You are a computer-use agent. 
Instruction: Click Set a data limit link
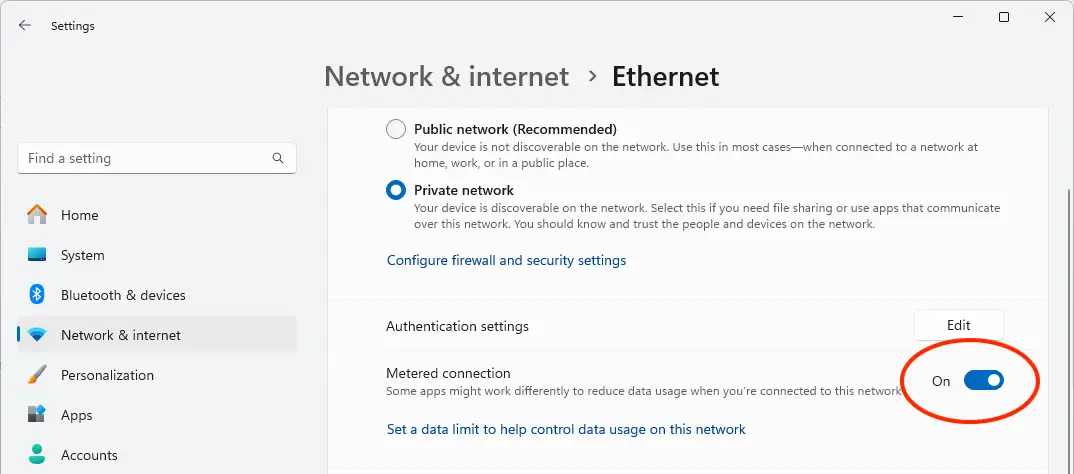click(x=566, y=429)
